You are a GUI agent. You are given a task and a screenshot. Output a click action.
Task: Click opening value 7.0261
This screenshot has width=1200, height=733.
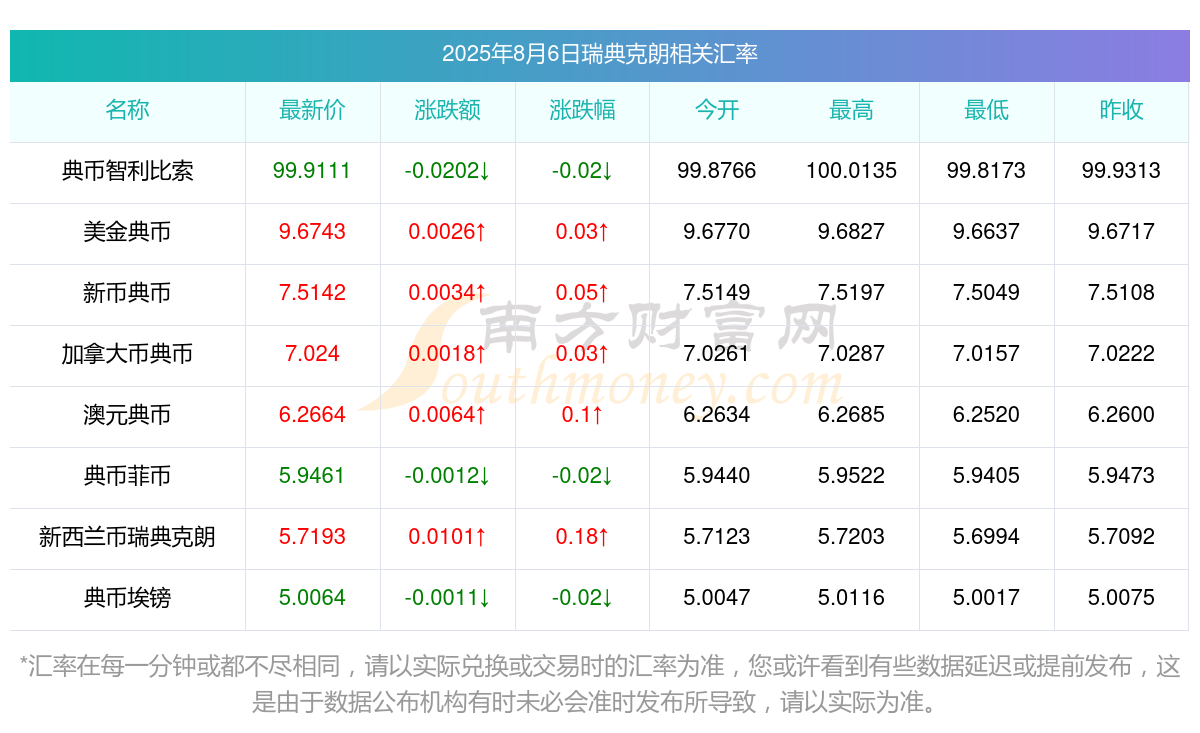[x=717, y=354]
